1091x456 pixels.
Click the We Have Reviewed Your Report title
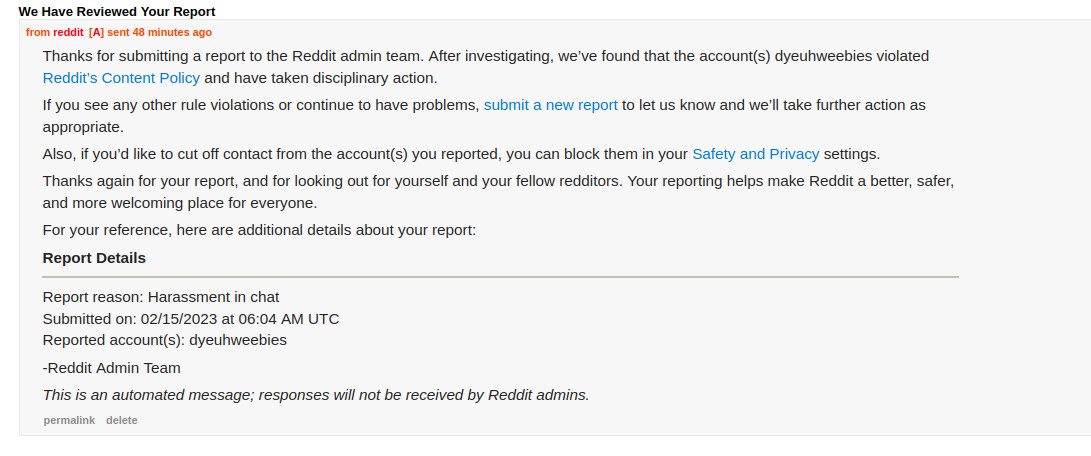coord(116,12)
